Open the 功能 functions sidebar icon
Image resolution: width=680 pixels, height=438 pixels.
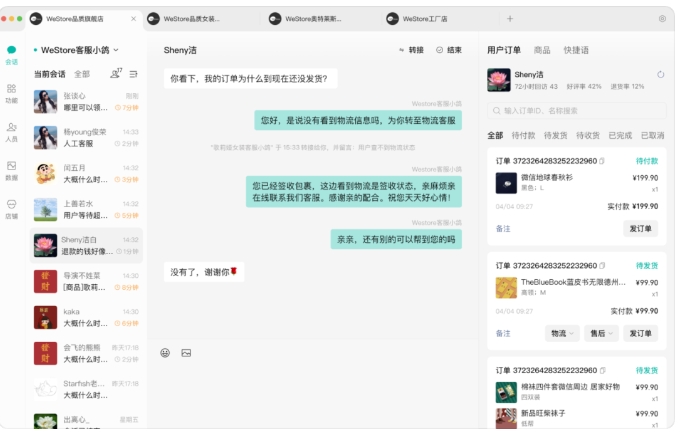pos(12,93)
